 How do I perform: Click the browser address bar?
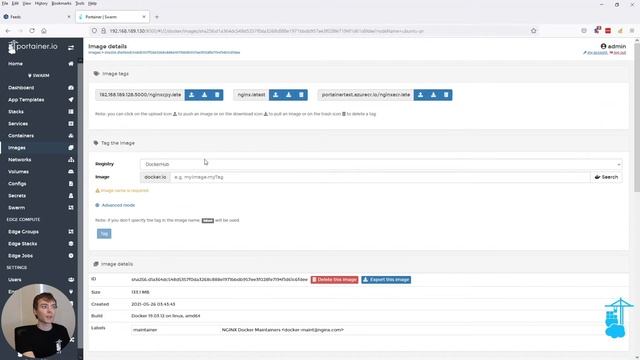pos(310,31)
